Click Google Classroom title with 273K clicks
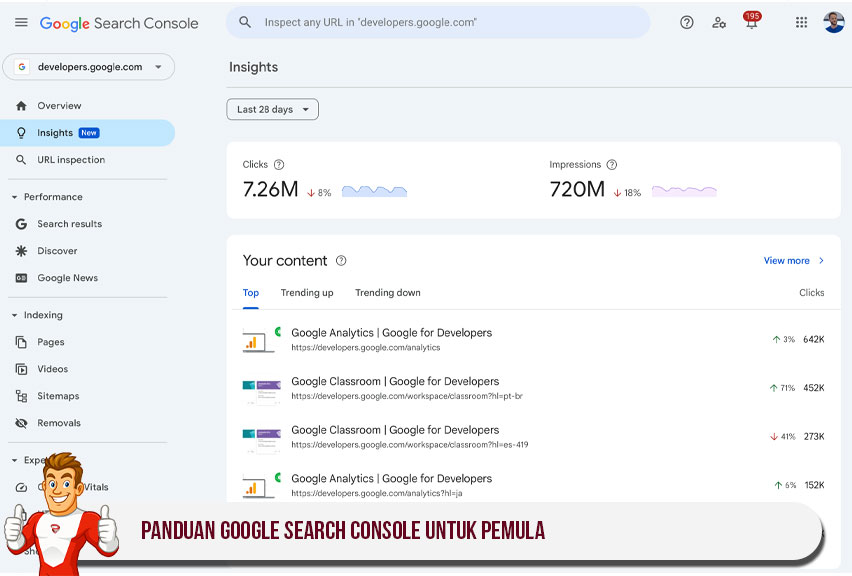The height and width of the screenshot is (576, 852). [395, 430]
